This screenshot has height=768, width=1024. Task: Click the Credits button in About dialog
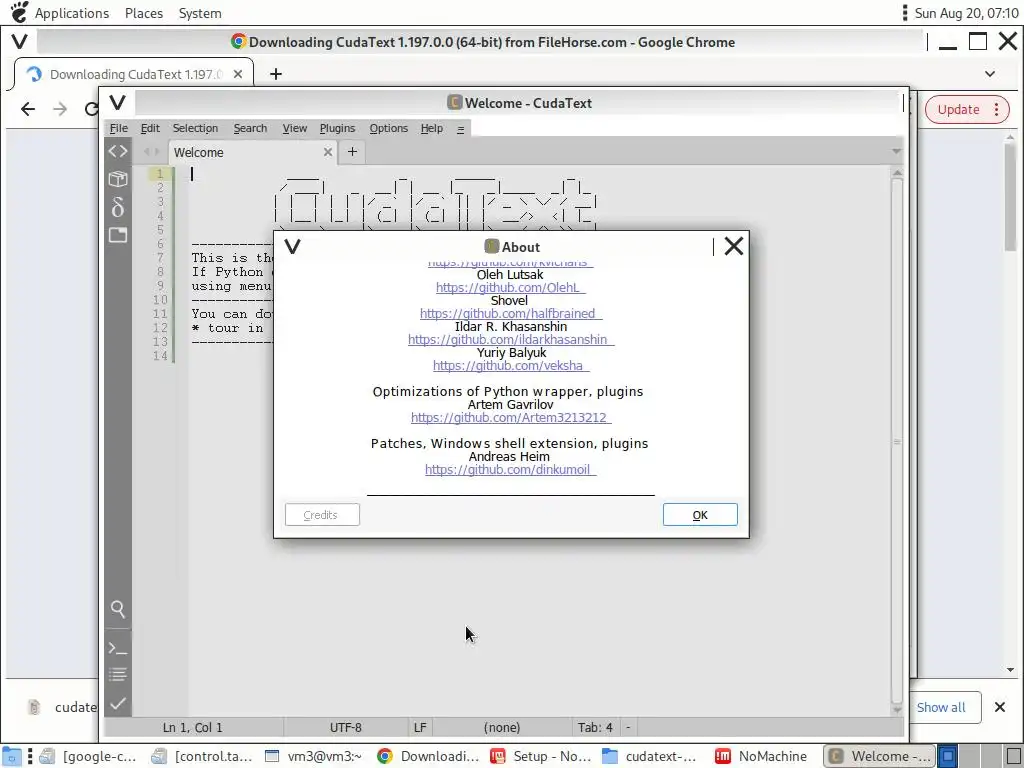(322, 515)
